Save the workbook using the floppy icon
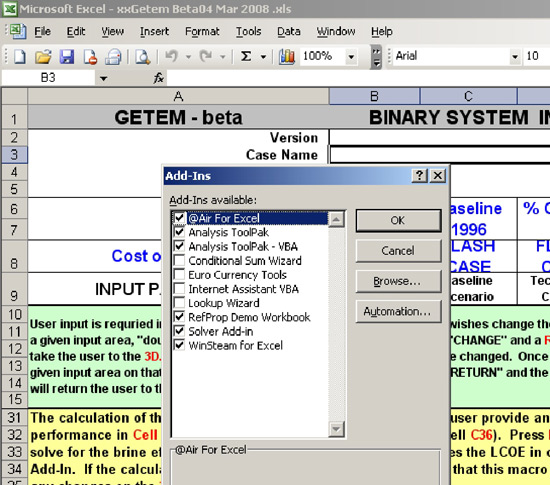The height and width of the screenshot is (485, 550). [67, 56]
